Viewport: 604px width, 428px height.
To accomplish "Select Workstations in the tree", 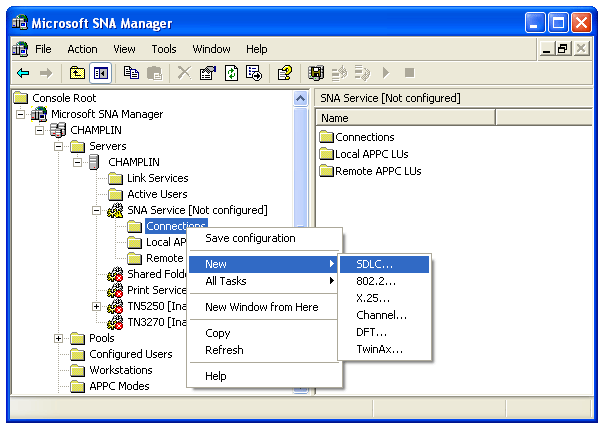I will (x=121, y=370).
